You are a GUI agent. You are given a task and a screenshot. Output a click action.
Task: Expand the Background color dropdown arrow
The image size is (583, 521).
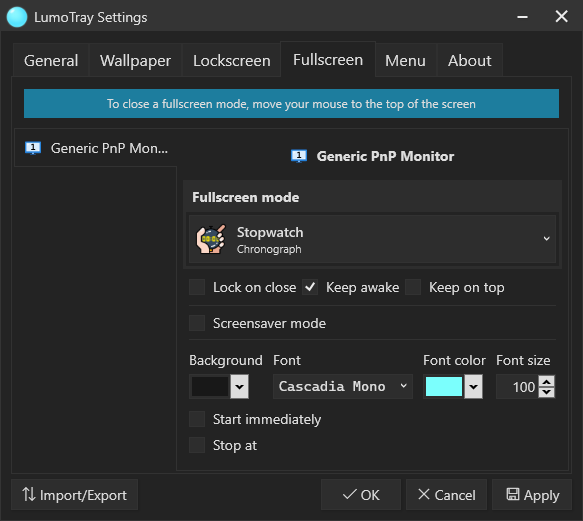coord(239,387)
